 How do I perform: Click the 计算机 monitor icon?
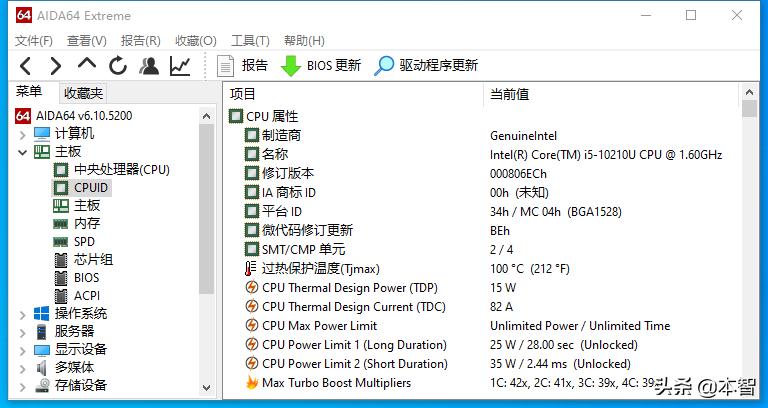tap(42, 134)
